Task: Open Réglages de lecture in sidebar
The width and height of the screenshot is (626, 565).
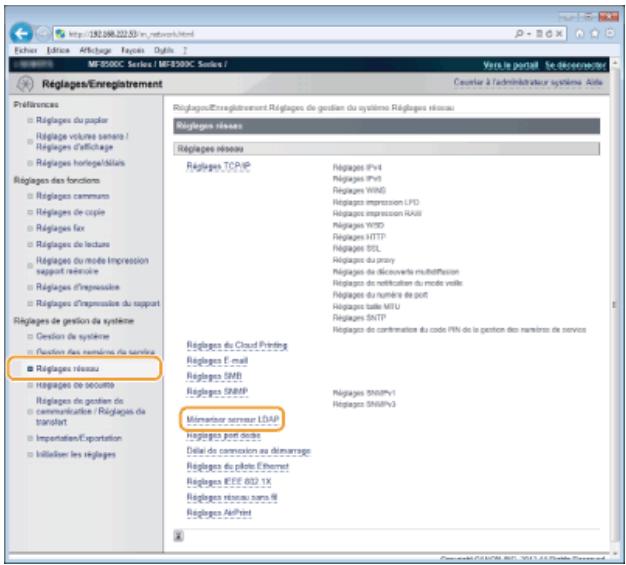Action: tap(73, 244)
